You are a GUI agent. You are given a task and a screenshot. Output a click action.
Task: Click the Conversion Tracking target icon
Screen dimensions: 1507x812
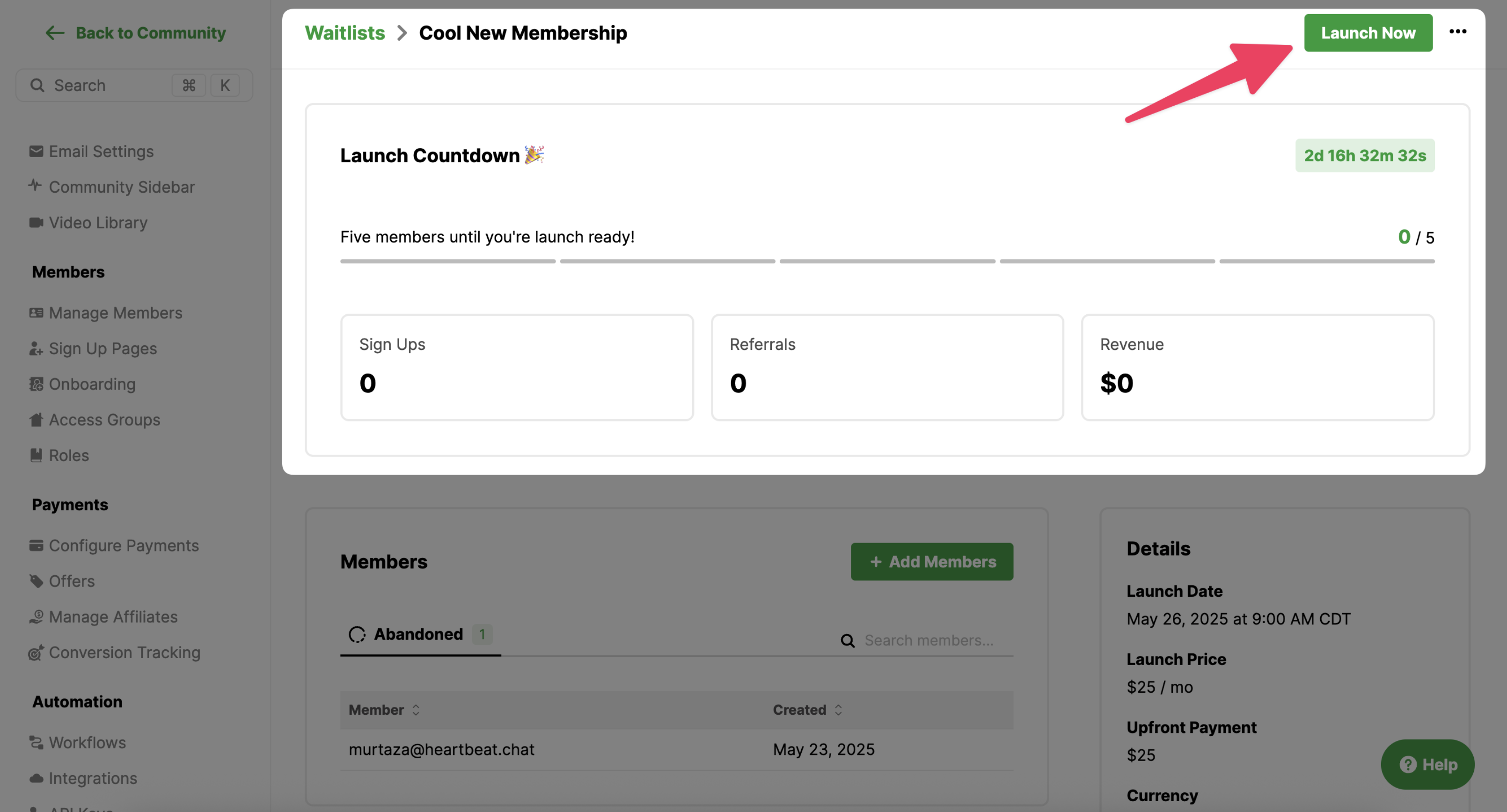37,652
